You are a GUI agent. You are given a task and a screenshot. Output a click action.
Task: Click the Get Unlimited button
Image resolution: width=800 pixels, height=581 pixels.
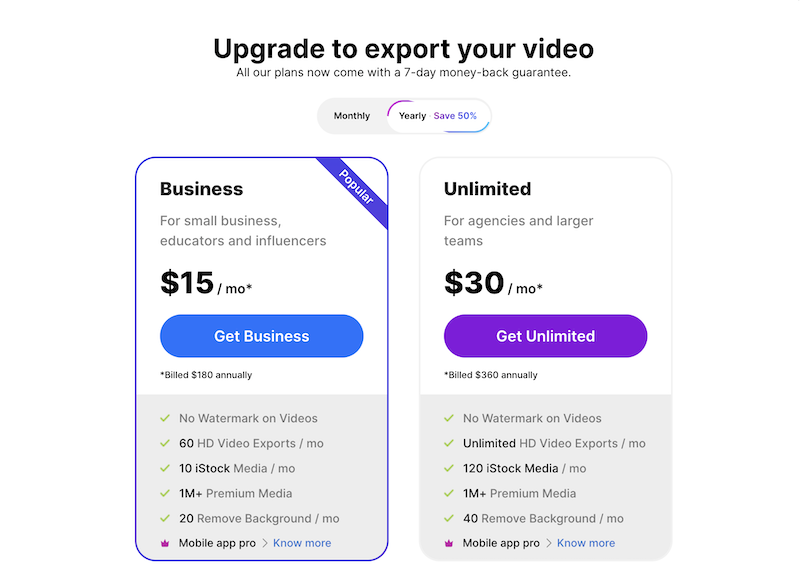545,336
